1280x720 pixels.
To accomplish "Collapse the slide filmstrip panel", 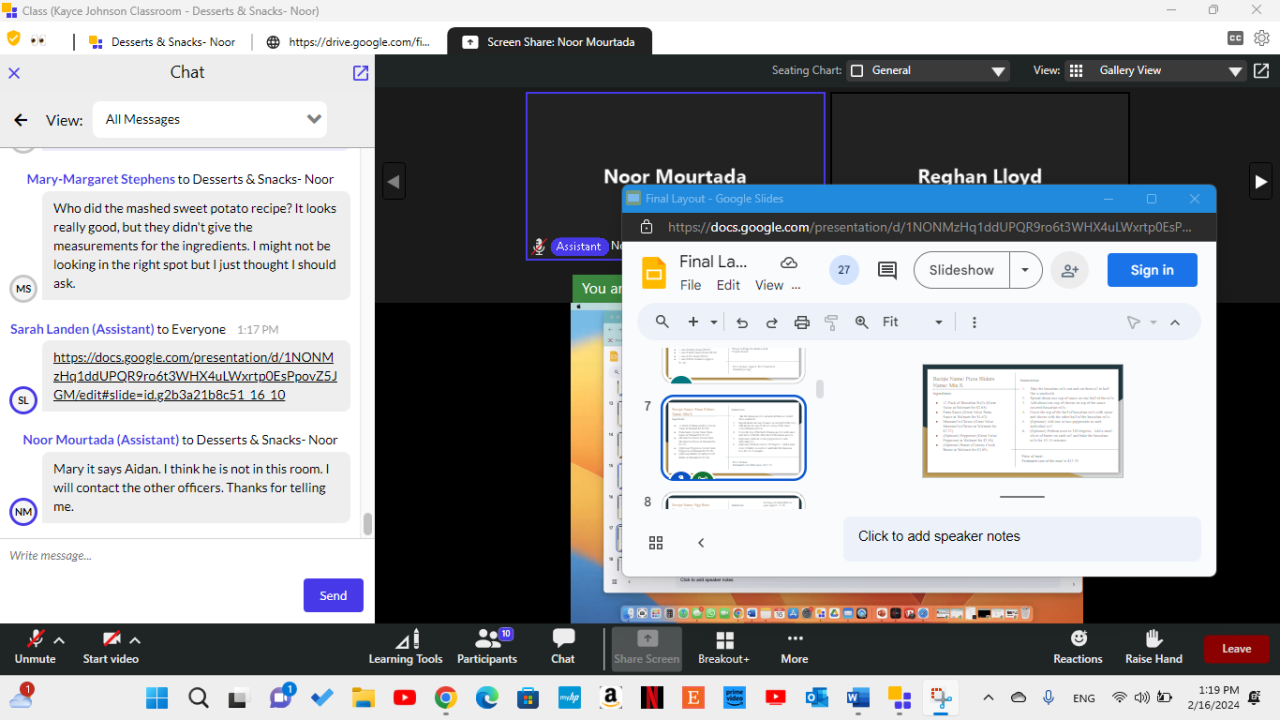I will [701, 542].
